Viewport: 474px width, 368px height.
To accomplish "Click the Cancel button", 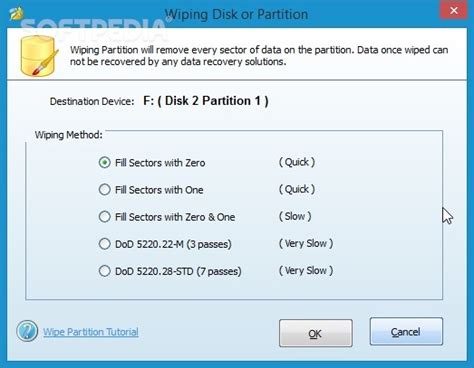I will 406,332.
